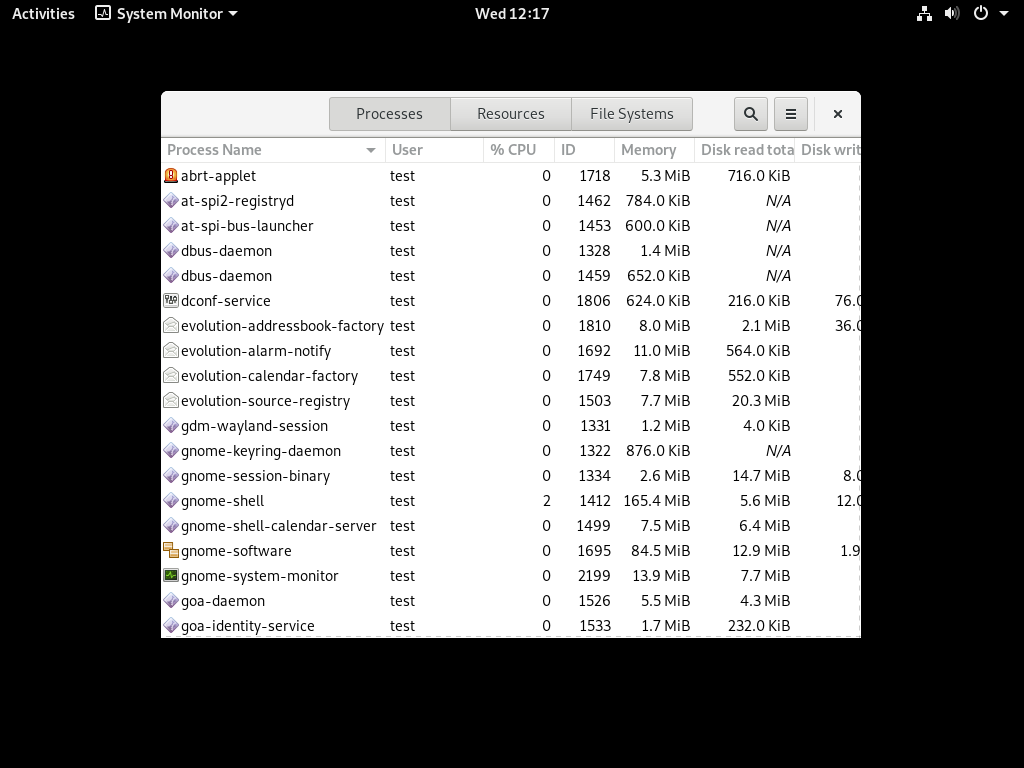Image resolution: width=1024 pixels, height=768 pixels.
Task: Select the gdm-wayland-session process name
Action: click(255, 426)
